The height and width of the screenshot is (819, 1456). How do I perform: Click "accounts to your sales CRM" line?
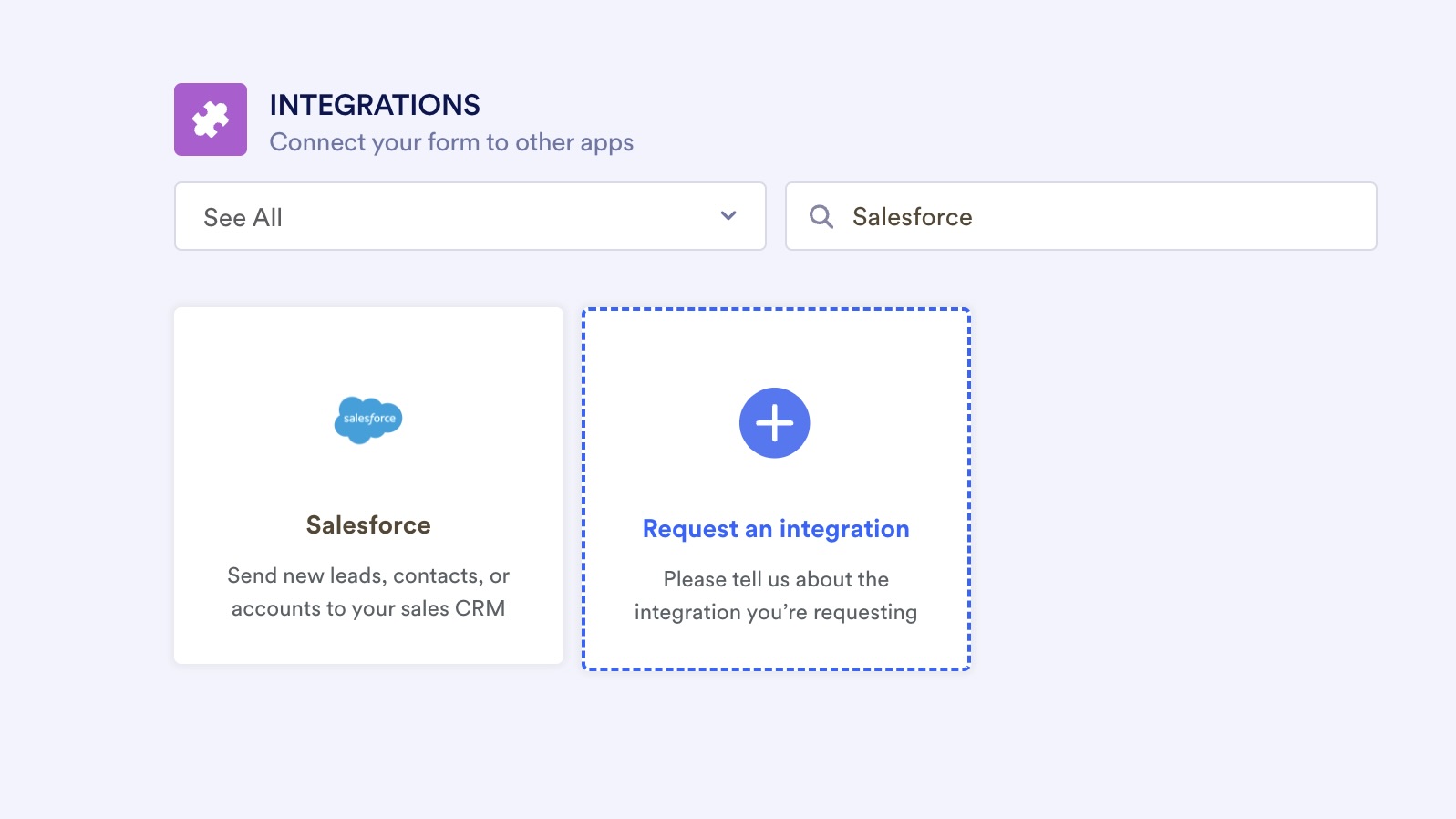click(368, 608)
